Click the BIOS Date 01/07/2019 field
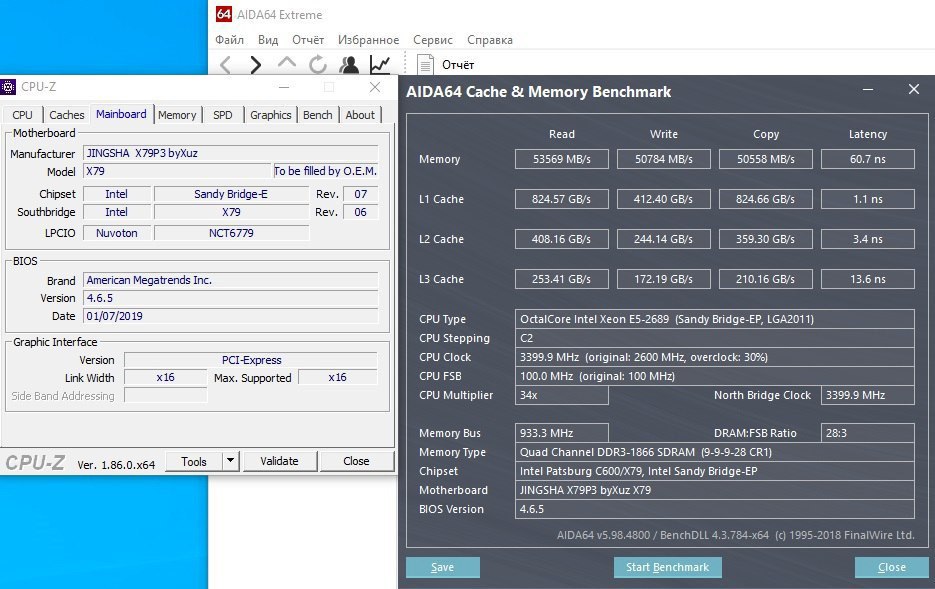Image resolution: width=935 pixels, height=589 pixels. click(x=230, y=316)
